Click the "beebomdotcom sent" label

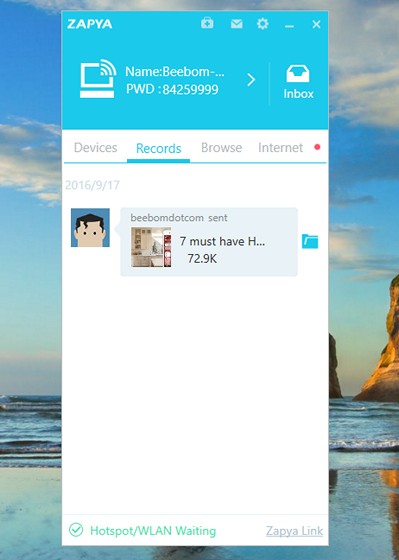pos(179,218)
